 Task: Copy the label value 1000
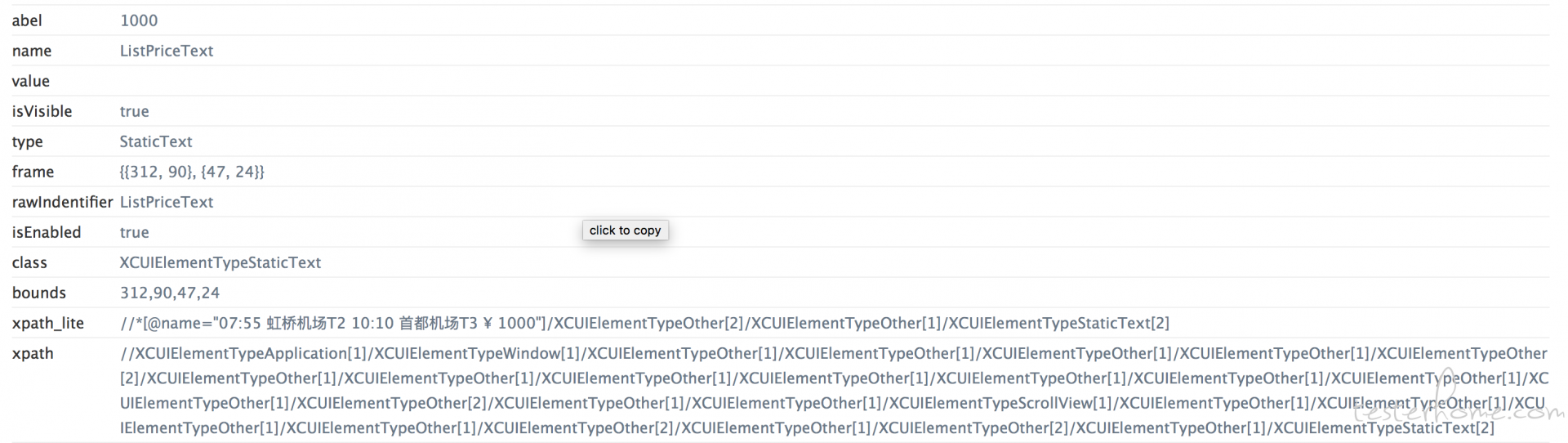click(x=139, y=20)
